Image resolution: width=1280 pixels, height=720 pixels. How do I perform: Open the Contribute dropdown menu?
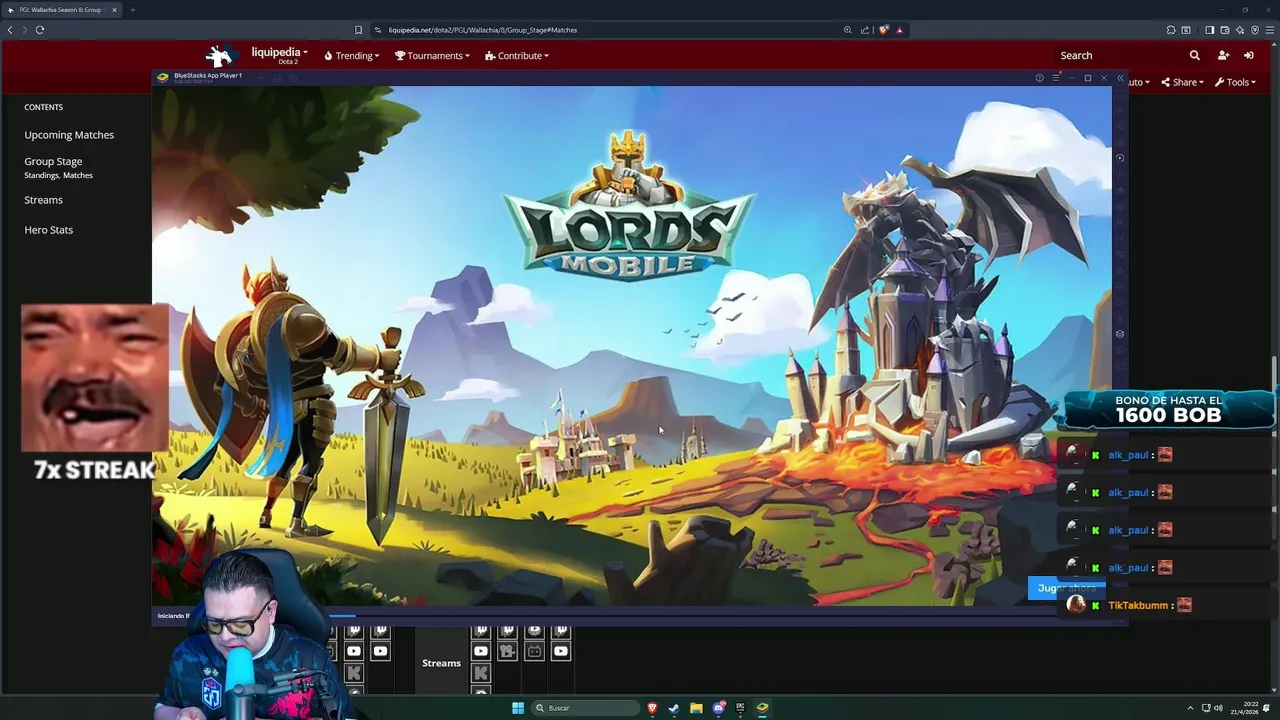pyautogui.click(x=517, y=56)
